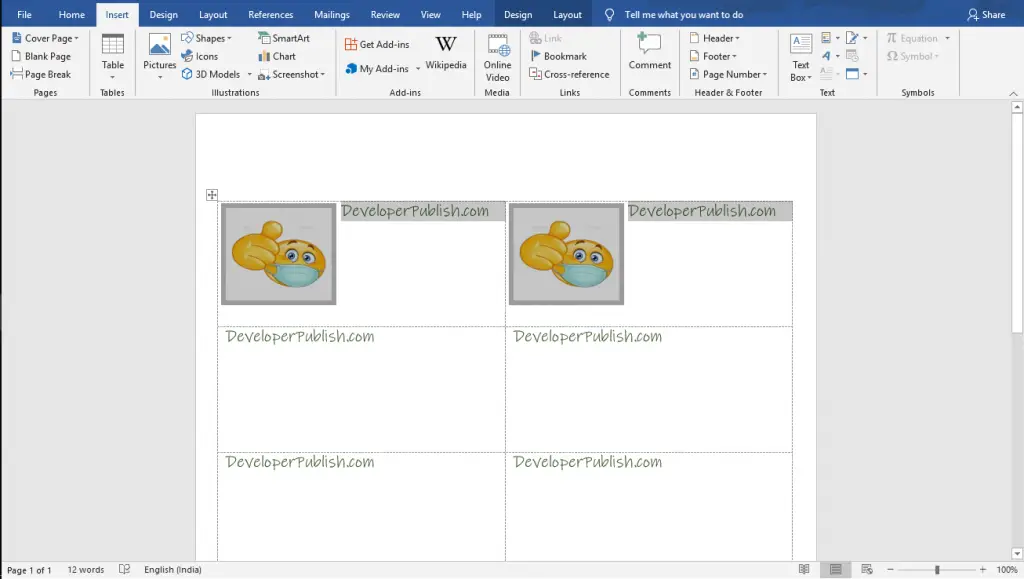Click the proofing errors icon
1024x579 pixels.
(x=125, y=570)
